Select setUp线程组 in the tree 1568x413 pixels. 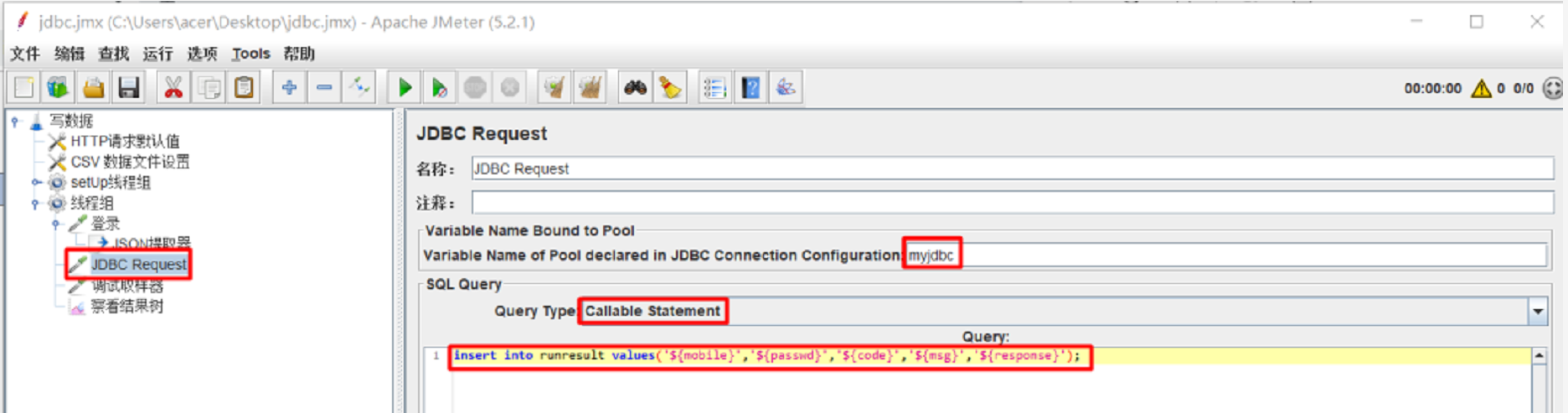point(111,182)
